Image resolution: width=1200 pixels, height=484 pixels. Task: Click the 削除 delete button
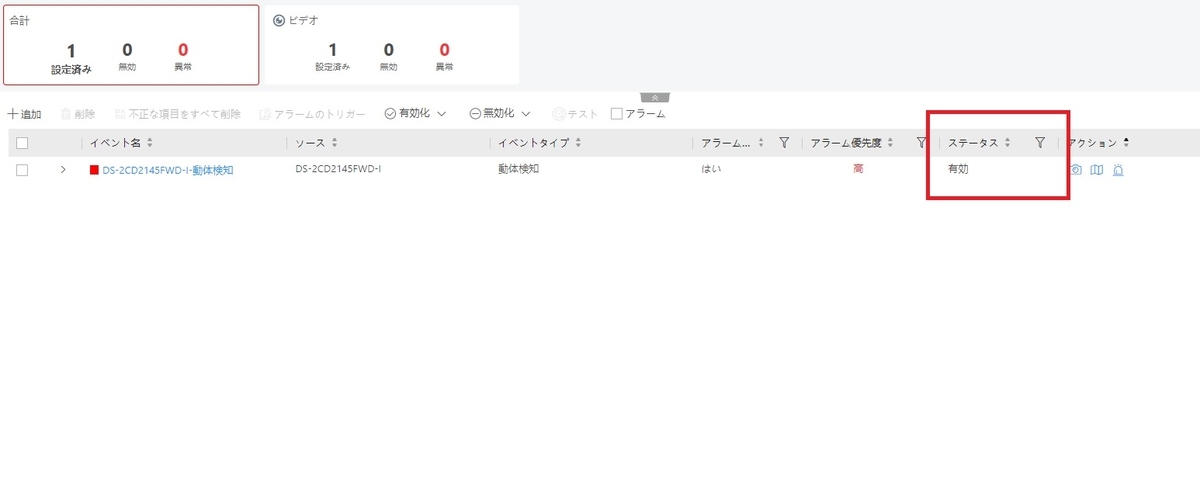(78, 114)
